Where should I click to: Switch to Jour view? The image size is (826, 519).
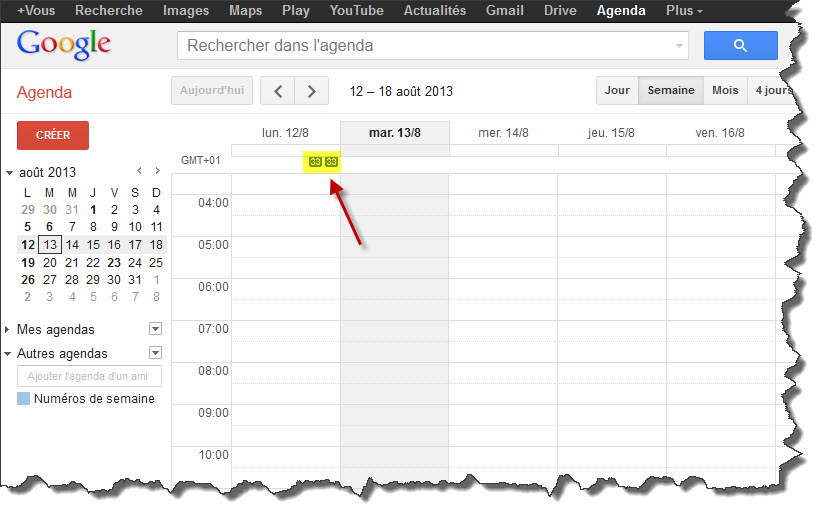[x=617, y=90]
